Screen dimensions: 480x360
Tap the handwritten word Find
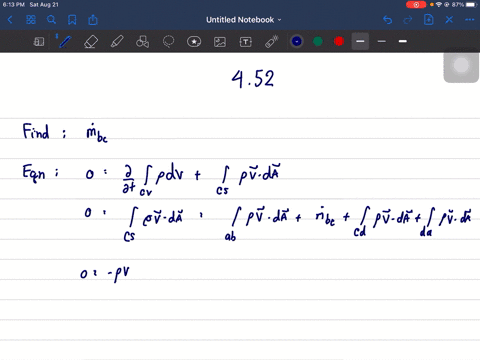pyautogui.click(x=36, y=131)
